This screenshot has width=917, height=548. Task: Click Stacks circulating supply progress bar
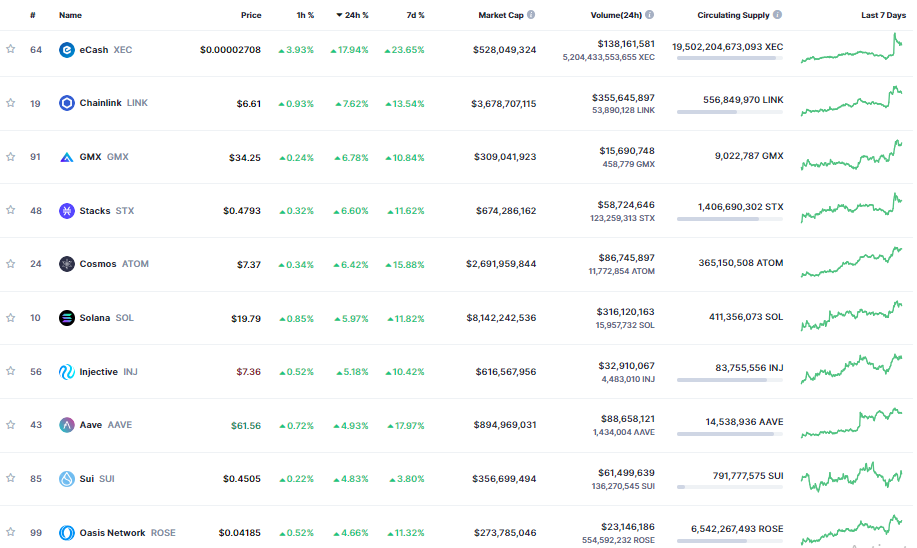(730, 219)
